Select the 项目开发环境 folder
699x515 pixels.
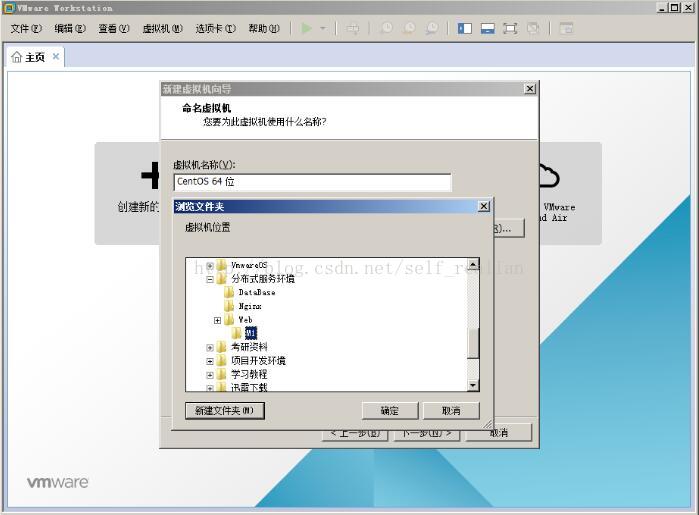coord(258,361)
